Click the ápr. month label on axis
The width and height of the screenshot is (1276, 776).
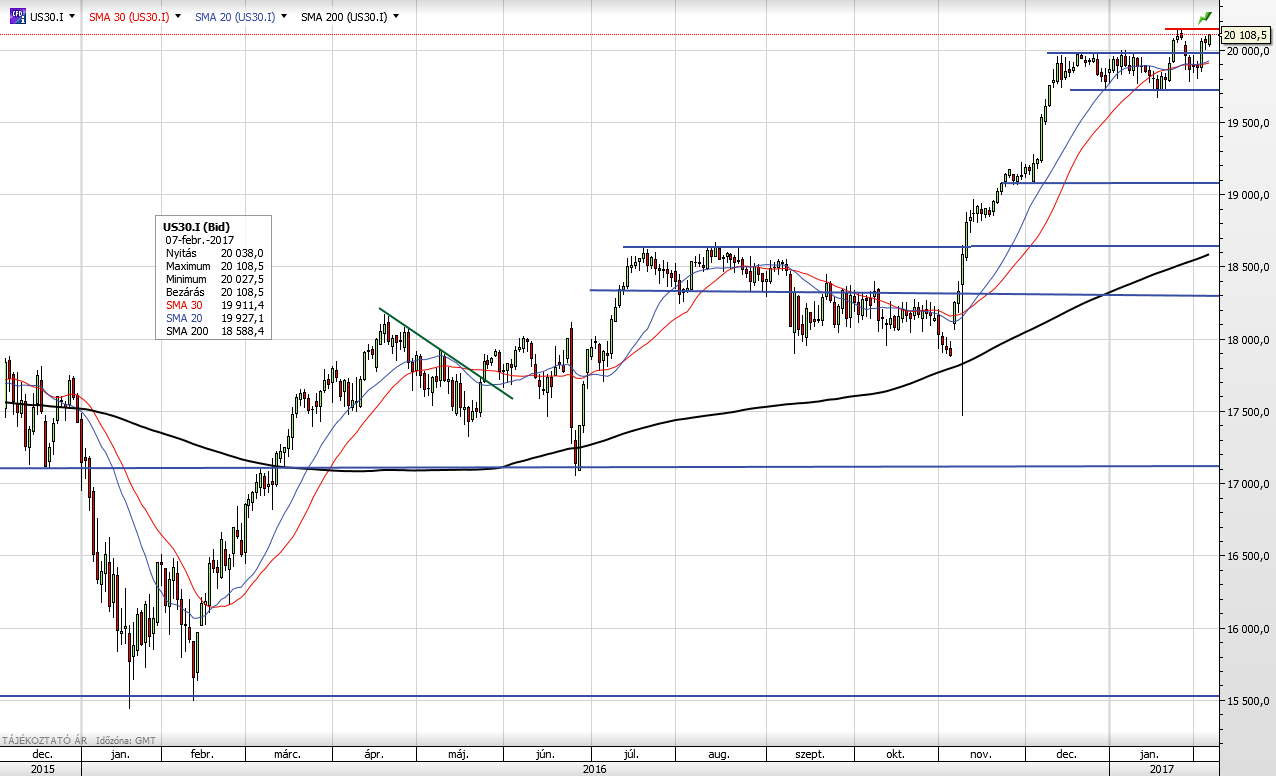coord(372,754)
